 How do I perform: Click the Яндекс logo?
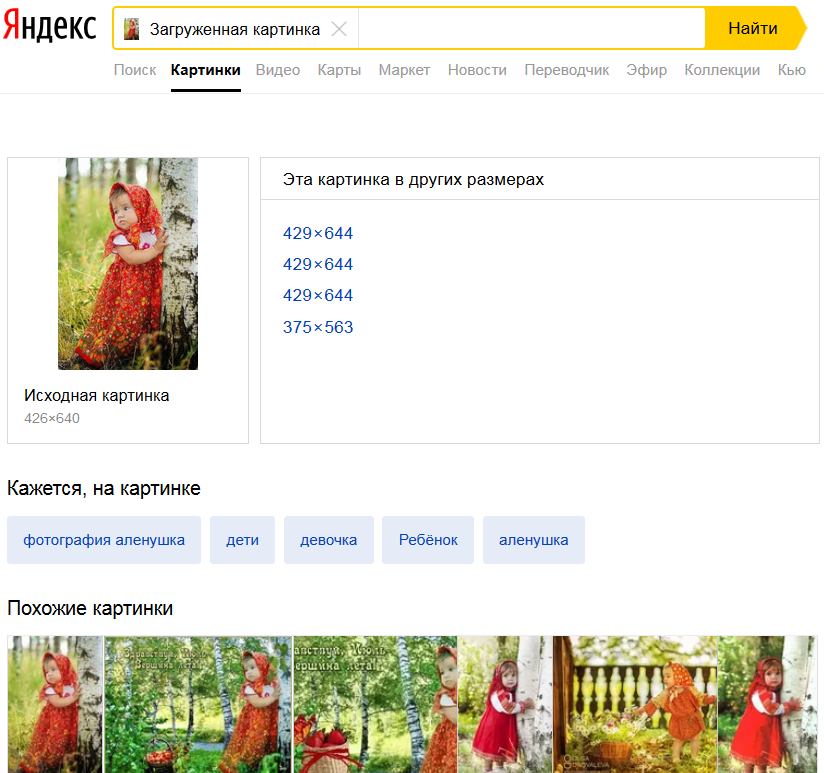(x=50, y=26)
